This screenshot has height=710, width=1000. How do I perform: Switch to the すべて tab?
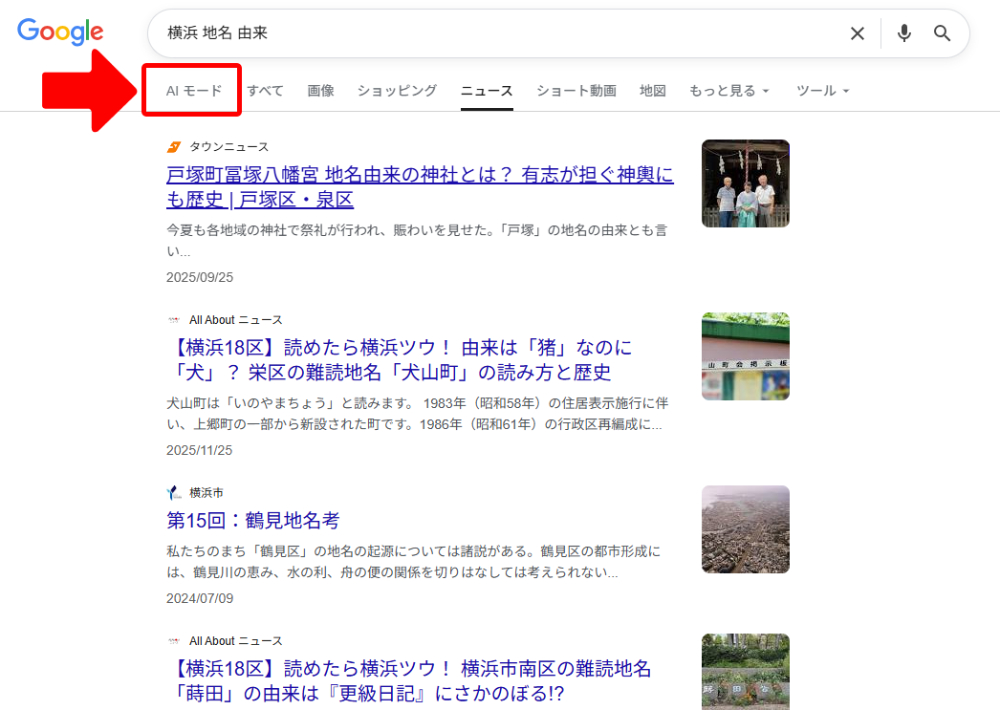coord(265,90)
